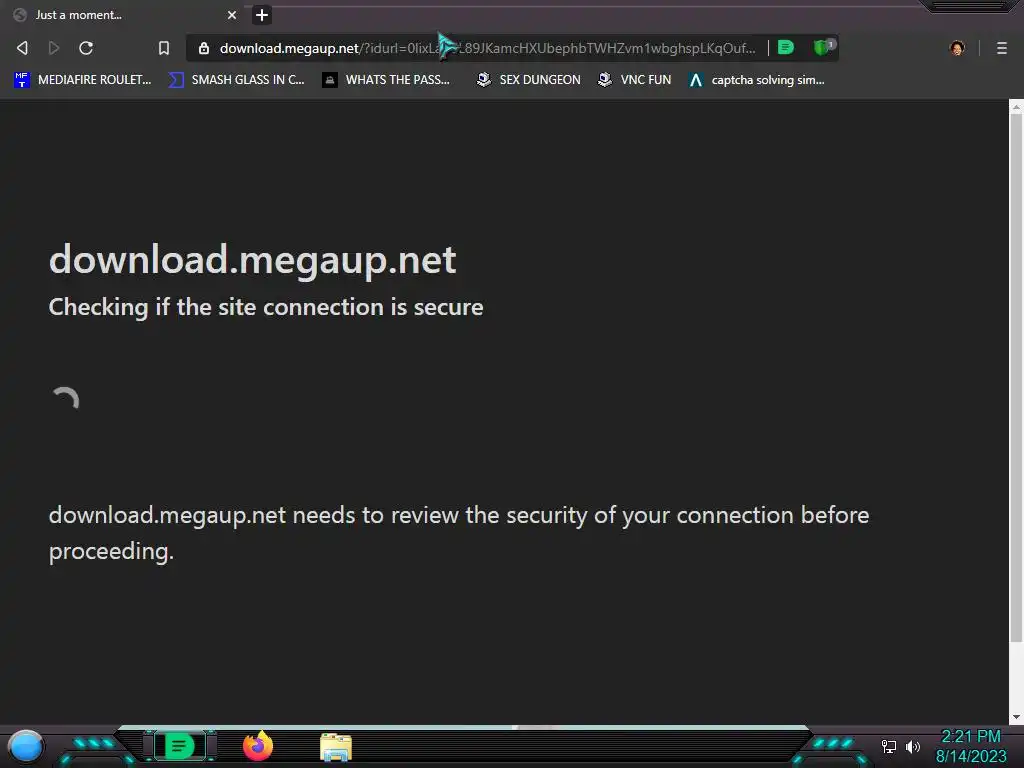Image resolution: width=1024 pixels, height=768 pixels.
Task: Open SEX DUNGEON bookmark
Action: (x=528, y=80)
